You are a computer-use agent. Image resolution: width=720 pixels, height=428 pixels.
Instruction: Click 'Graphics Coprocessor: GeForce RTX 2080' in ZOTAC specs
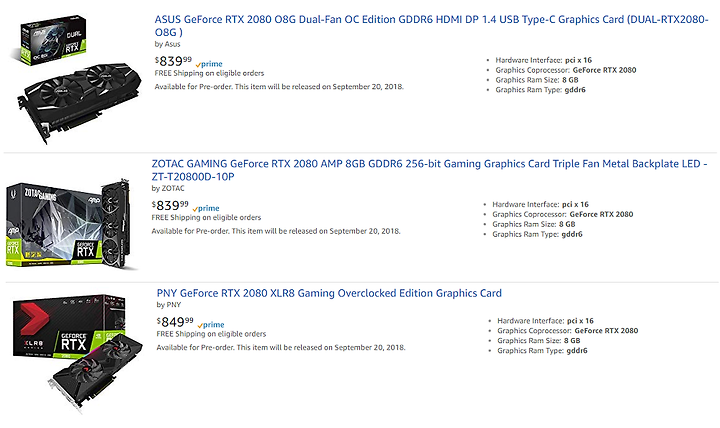[562, 214]
